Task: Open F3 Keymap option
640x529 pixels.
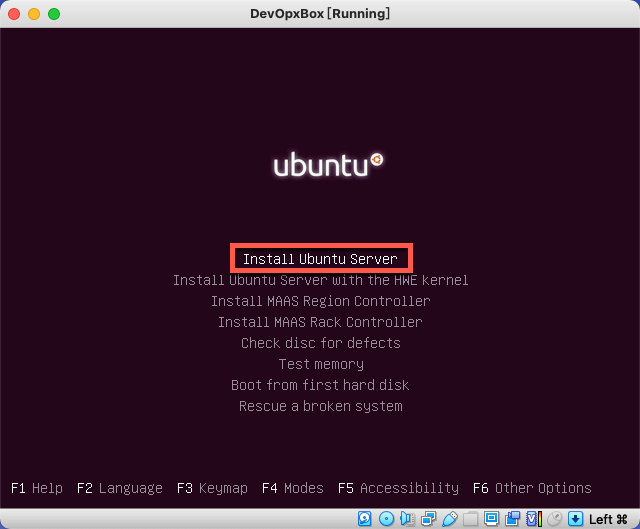Action: pos(212,488)
